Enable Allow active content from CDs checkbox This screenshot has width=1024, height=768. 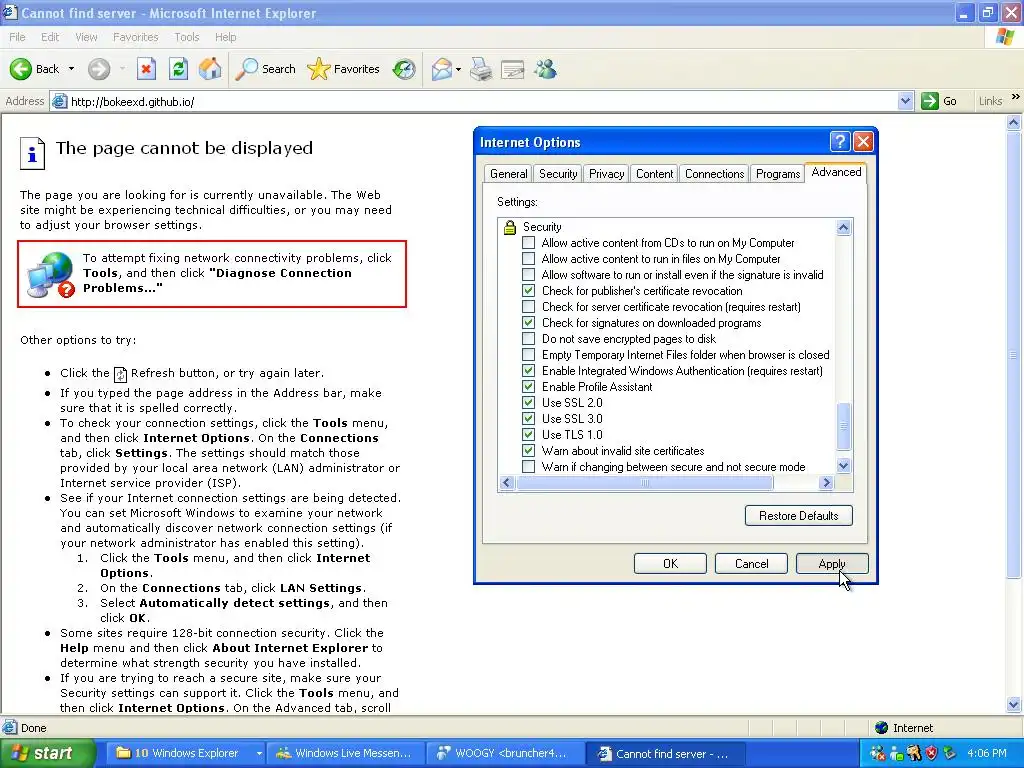[x=528, y=243]
